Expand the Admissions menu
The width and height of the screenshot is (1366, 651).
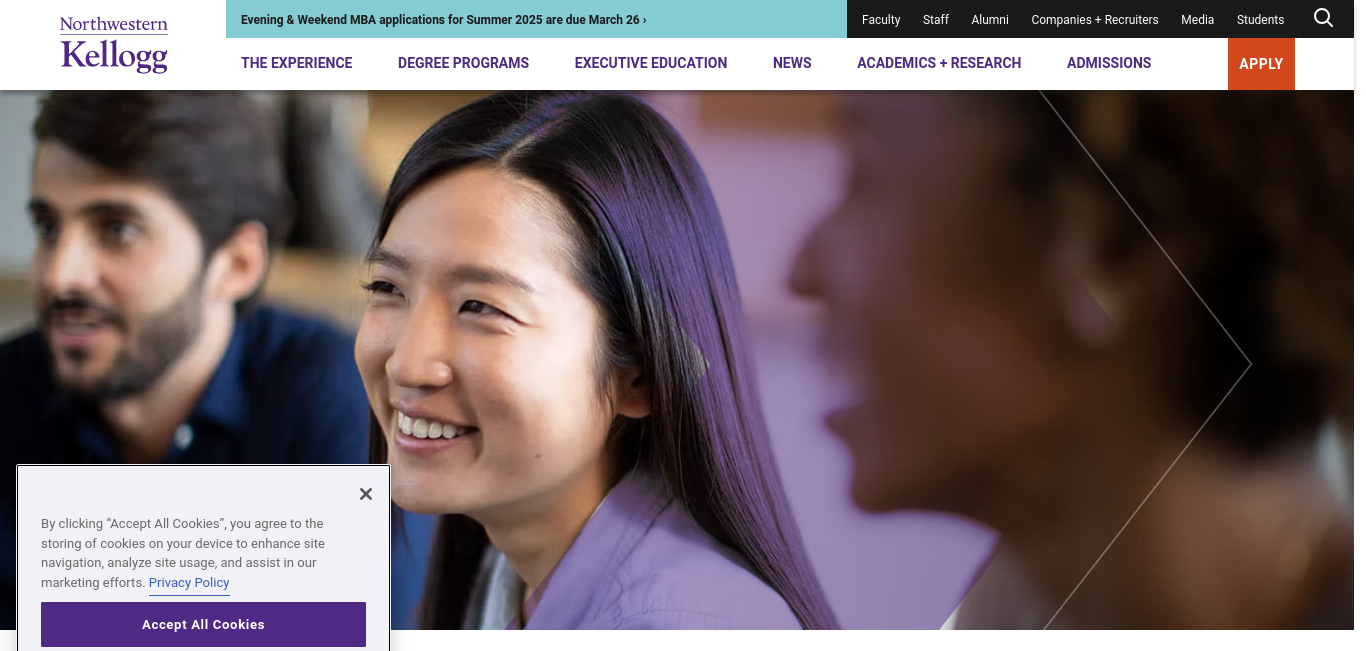(1109, 63)
